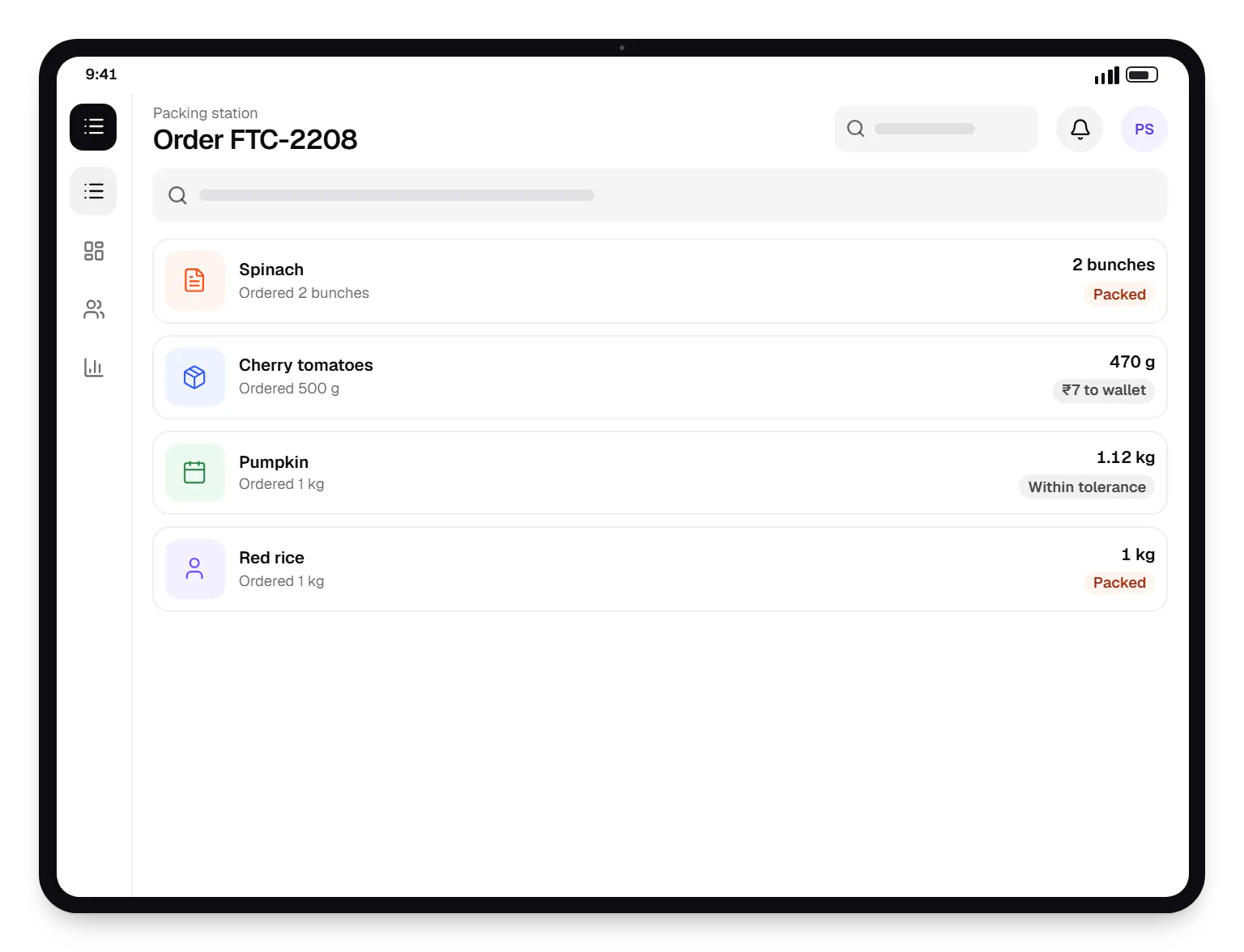
Task: Open the PS profile avatar
Action: (x=1144, y=129)
